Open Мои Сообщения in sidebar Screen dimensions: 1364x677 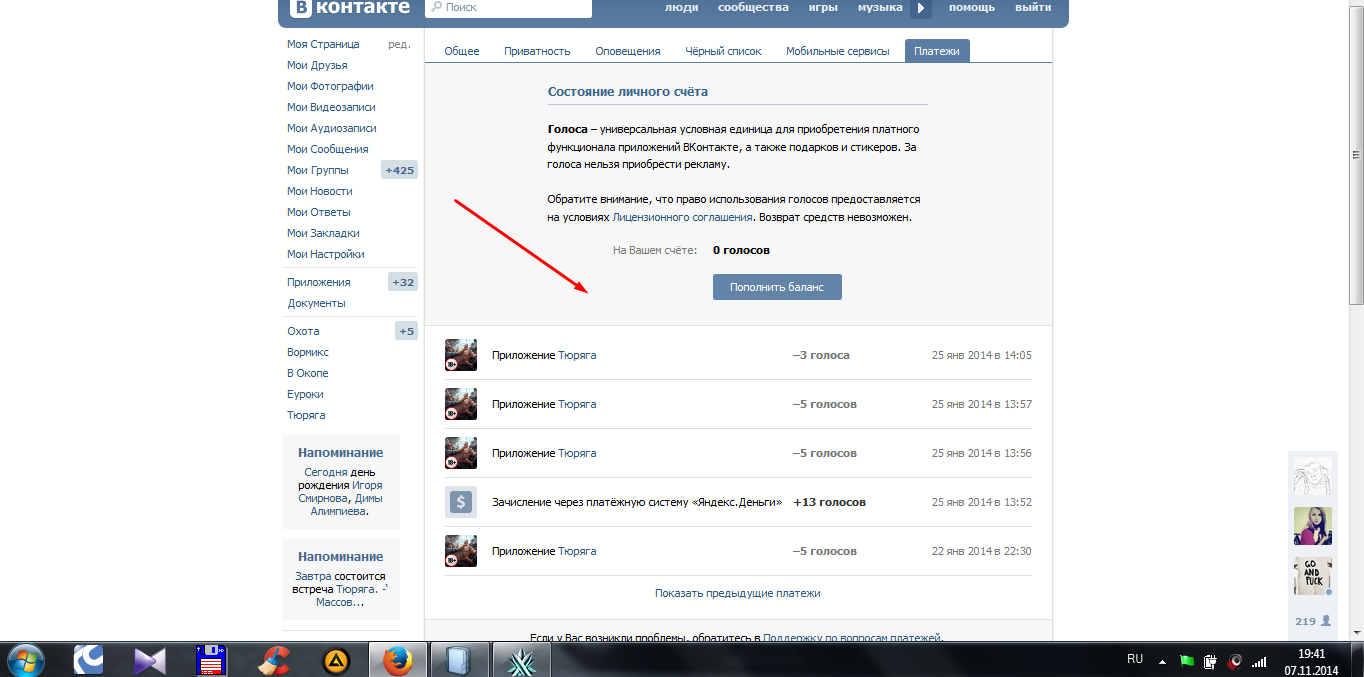click(x=328, y=149)
